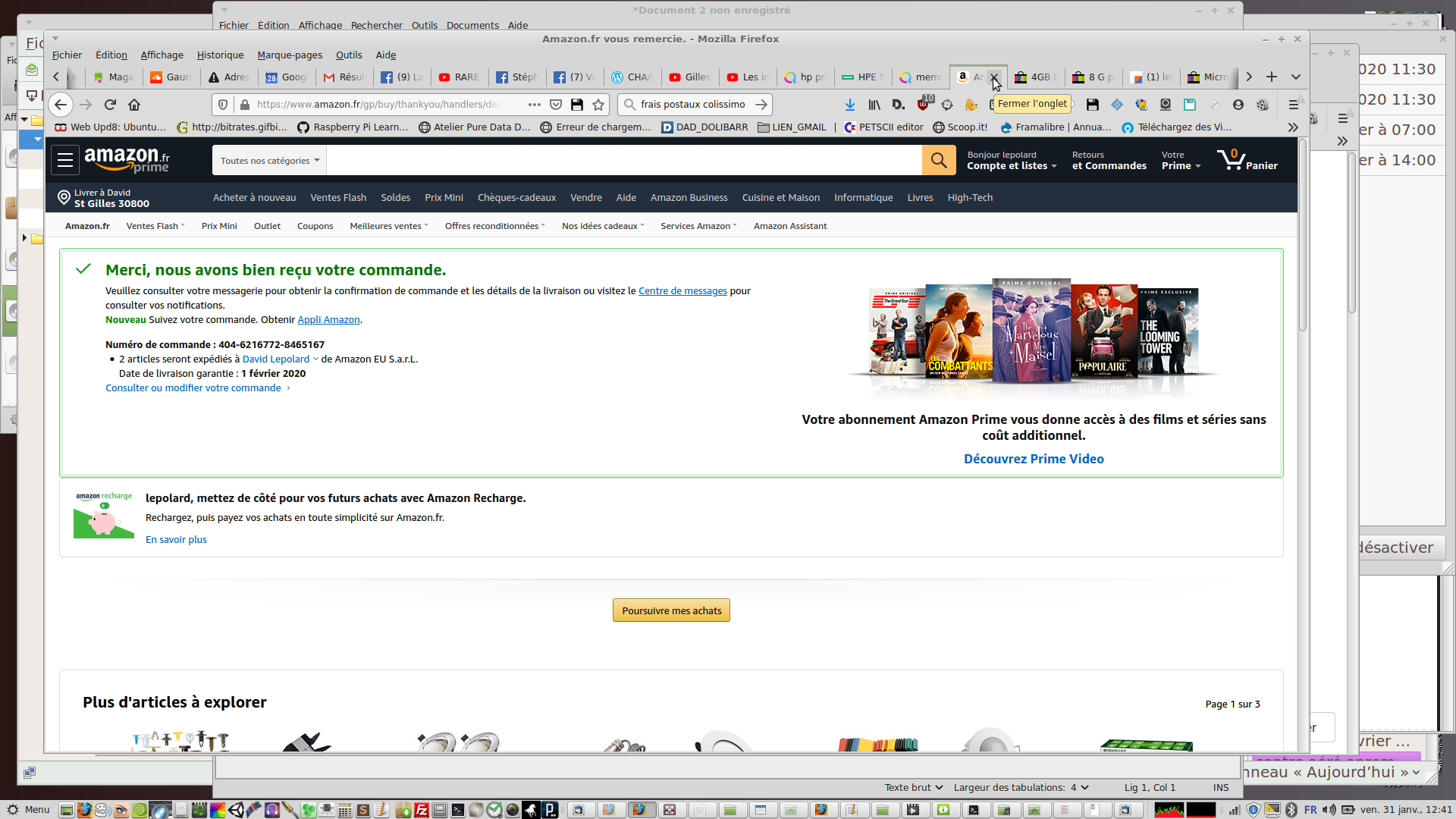Click Découvrez Prime Video link
Screen dimensions: 1456x819
(1034, 459)
